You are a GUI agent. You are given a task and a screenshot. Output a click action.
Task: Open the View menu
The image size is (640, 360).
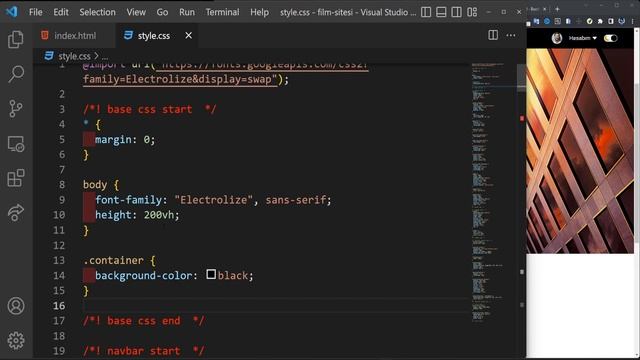tap(136, 12)
